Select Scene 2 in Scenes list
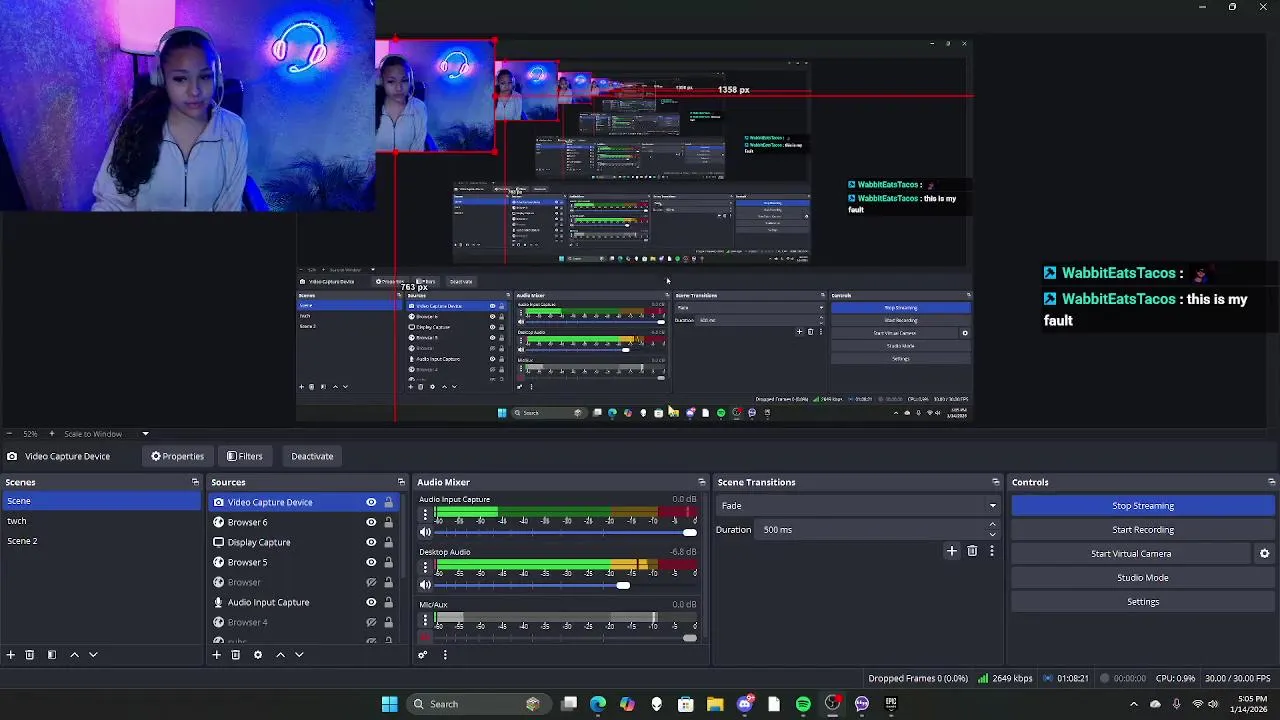This screenshot has height=720, width=1280. [x=100, y=541]
